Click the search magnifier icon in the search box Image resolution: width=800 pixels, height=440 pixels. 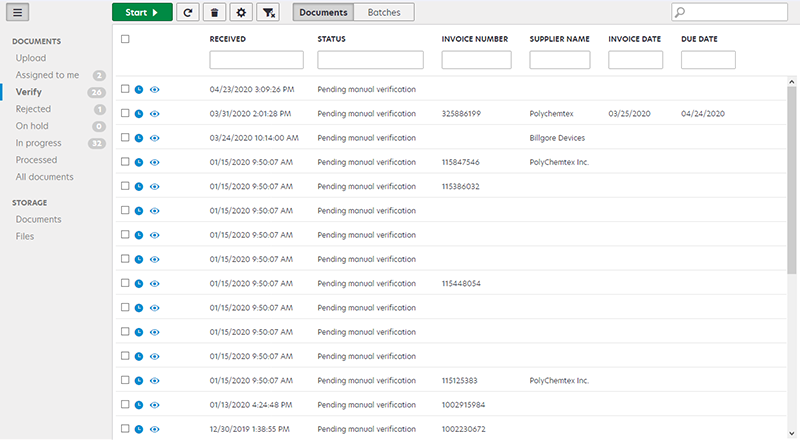(681, 12)
